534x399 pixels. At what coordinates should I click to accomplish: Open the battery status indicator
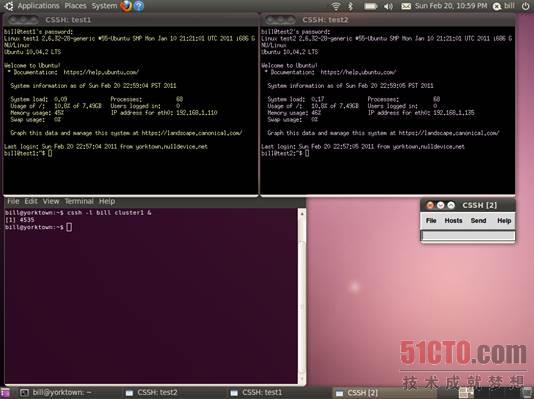[371, 6]
